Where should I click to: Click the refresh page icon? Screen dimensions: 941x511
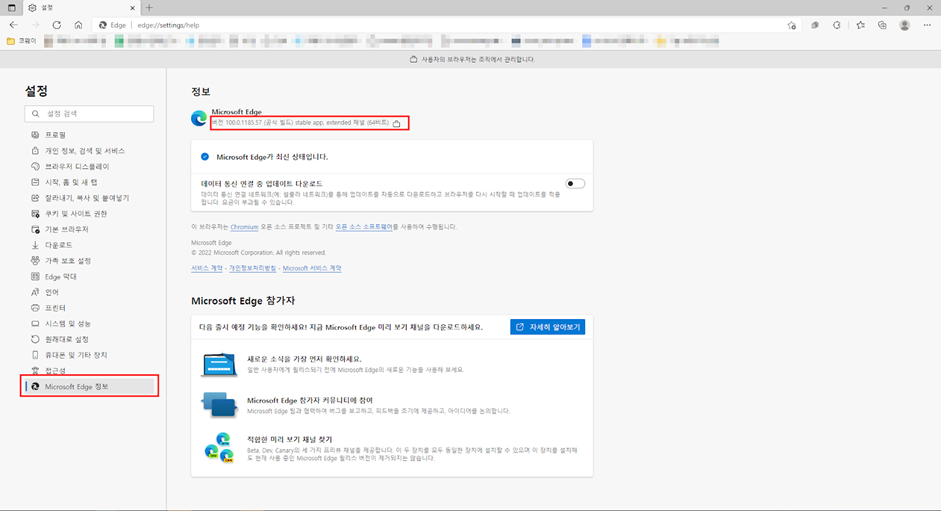coord(56,25)
